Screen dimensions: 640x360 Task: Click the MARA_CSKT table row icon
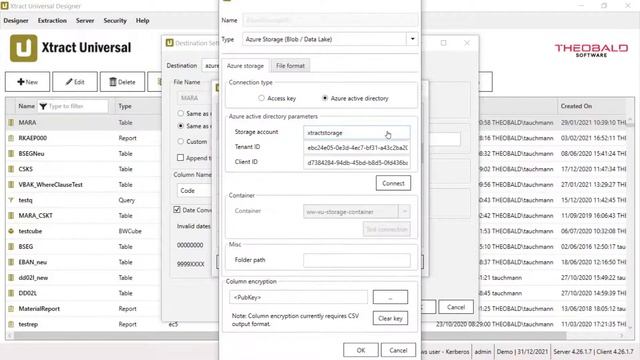coord(11,216)
